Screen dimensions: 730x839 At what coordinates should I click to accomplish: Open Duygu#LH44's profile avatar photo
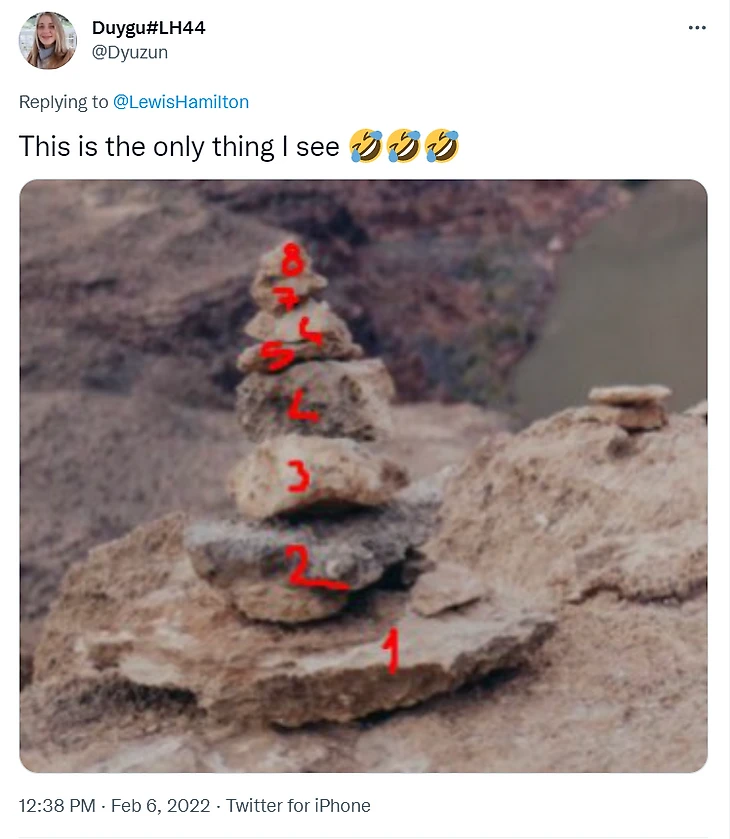click(48, 40)
